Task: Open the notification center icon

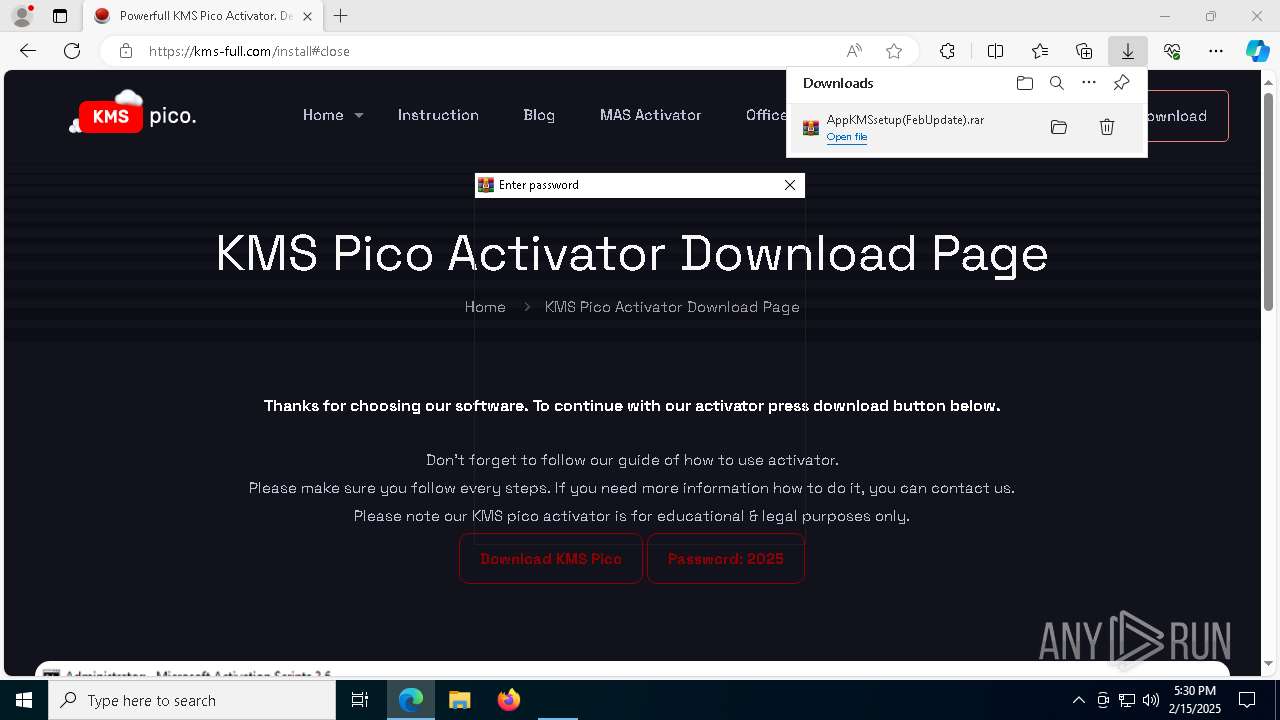Action: pos(1247,700)
